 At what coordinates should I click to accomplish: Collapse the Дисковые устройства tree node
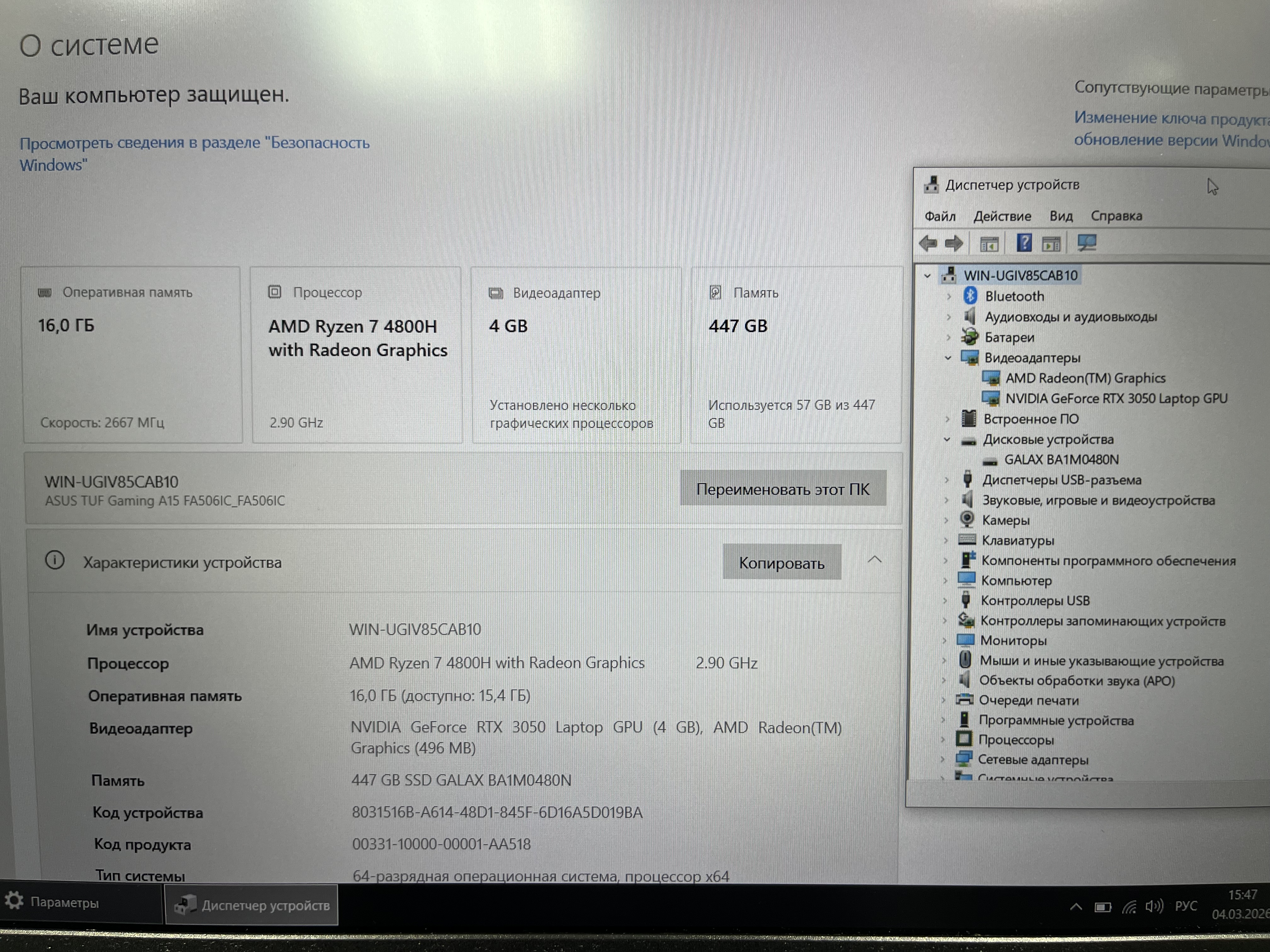(947, 439)
